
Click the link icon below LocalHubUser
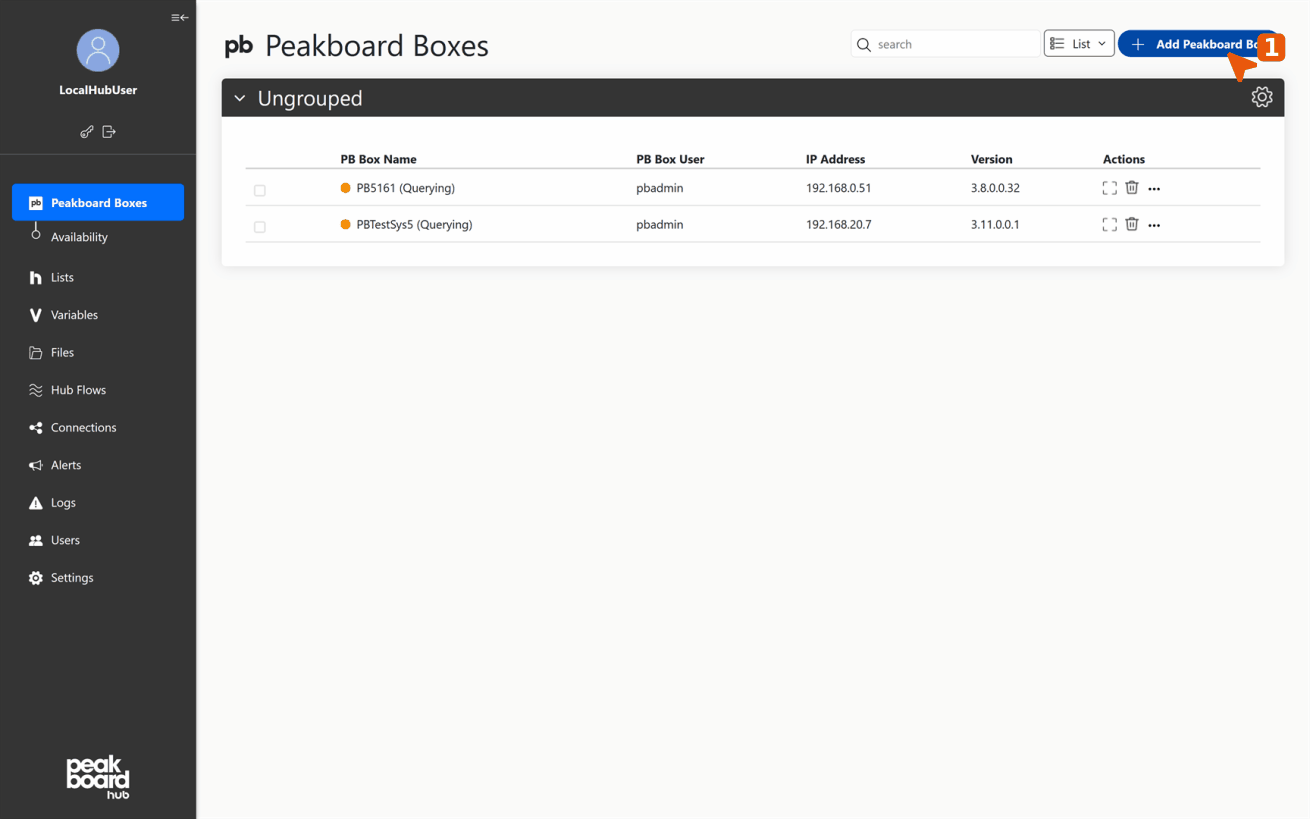tap(86, 131)
